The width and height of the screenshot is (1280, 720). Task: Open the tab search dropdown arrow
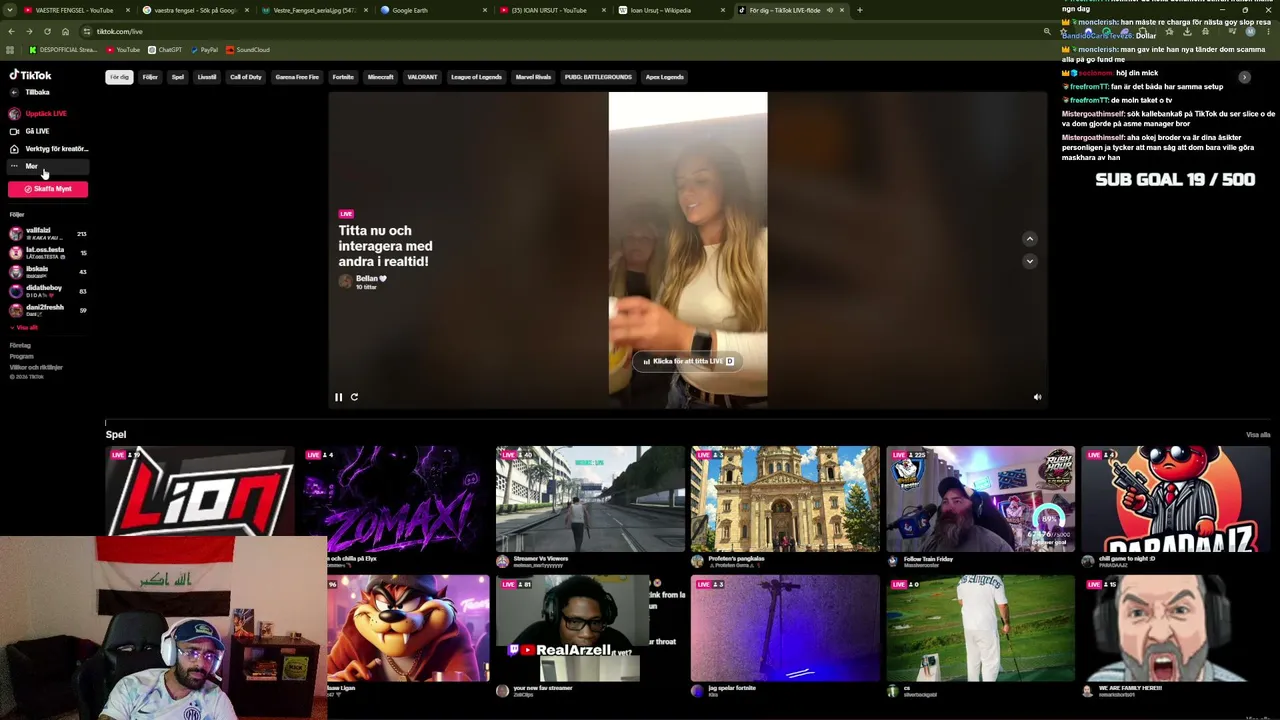(11, 10)
